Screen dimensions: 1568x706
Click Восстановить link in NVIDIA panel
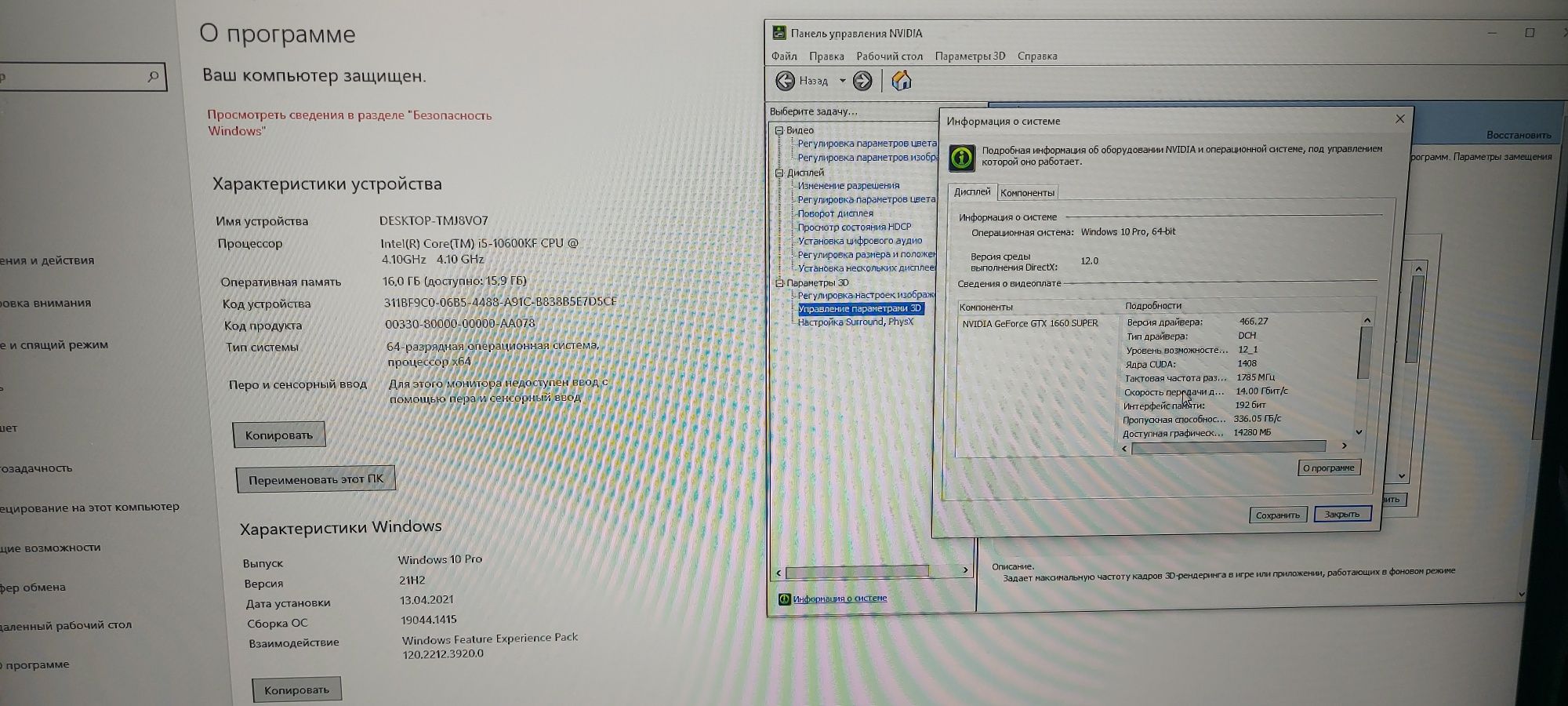tap(1519, 135)
